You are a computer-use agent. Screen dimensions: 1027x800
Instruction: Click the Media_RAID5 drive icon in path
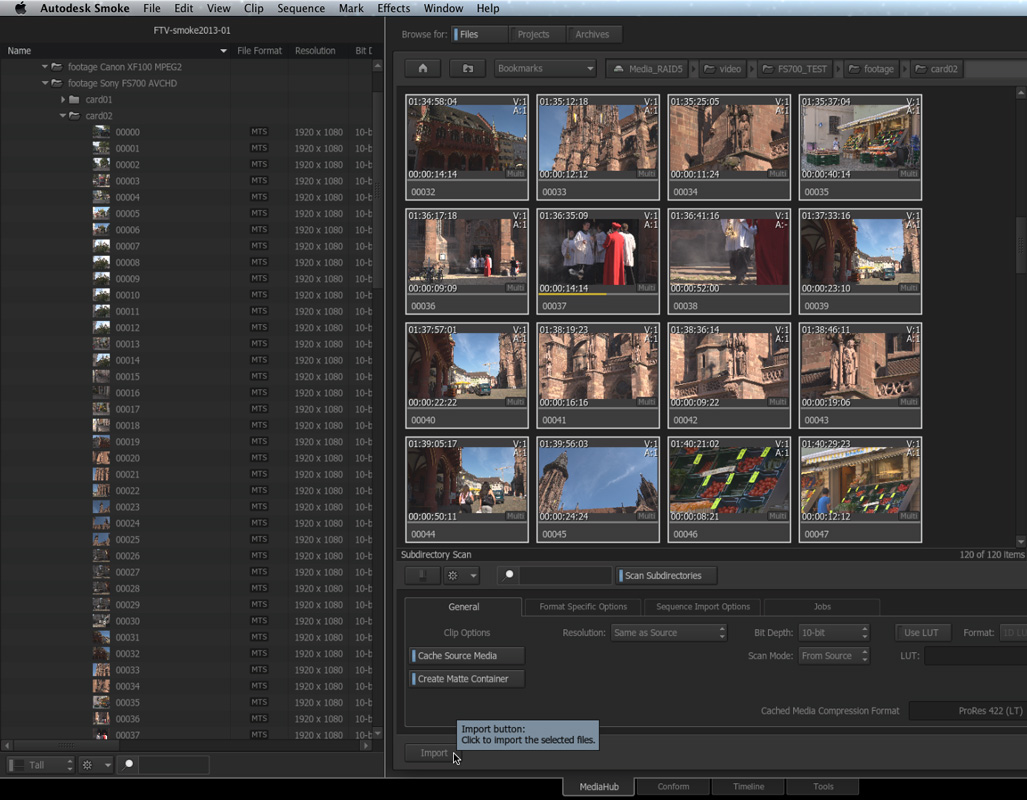tap(619, 69)
